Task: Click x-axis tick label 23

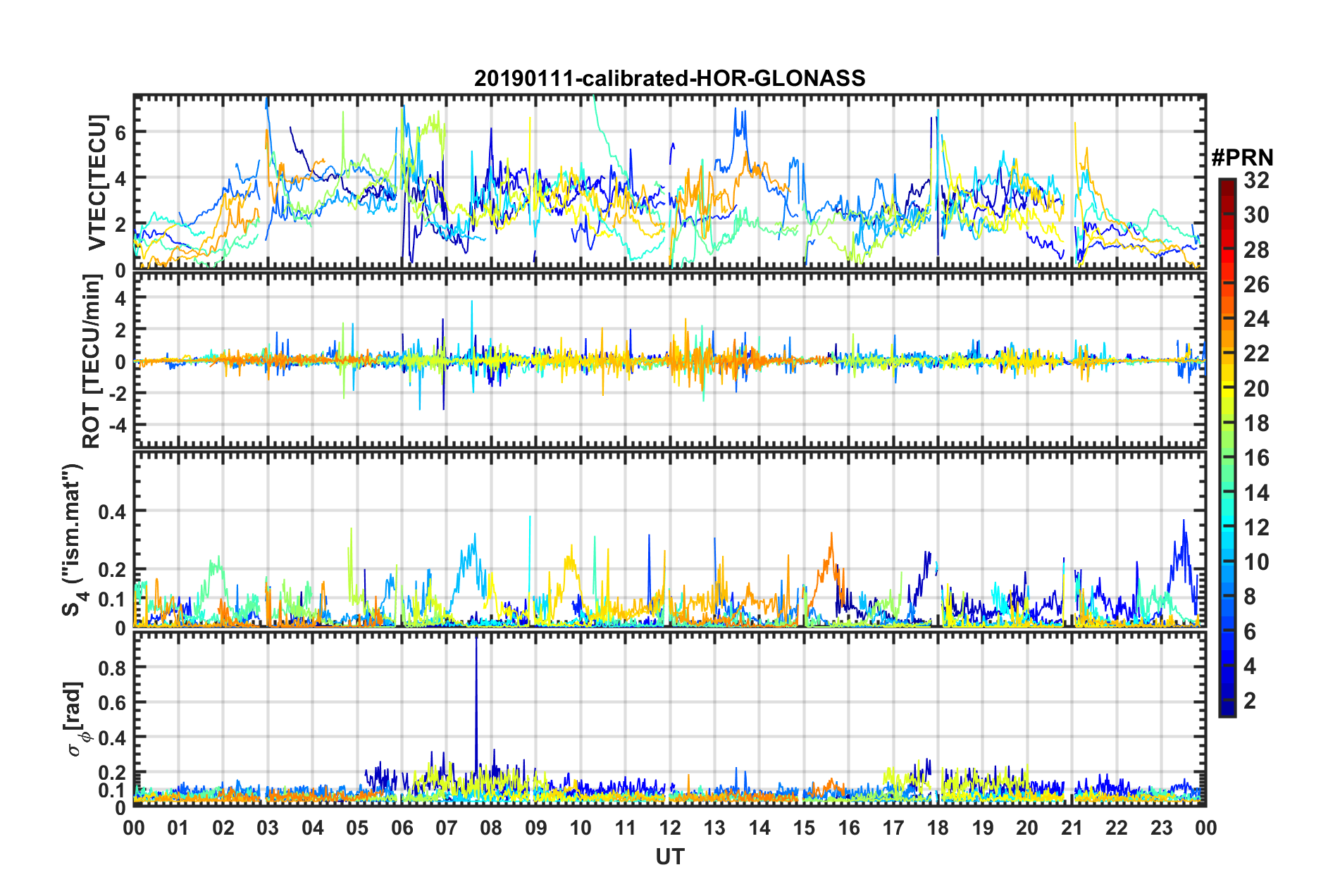Action: coord(1161,828)
